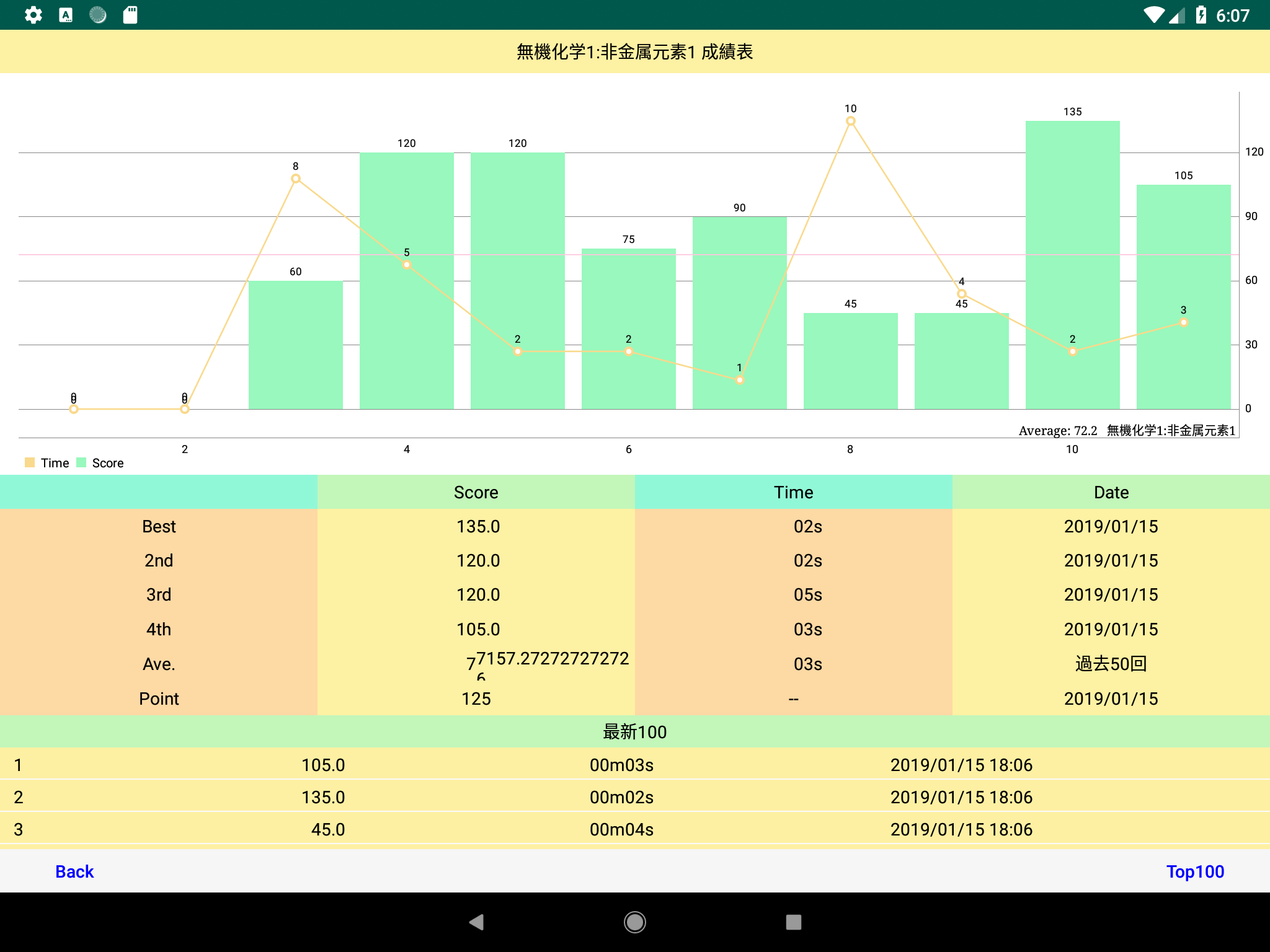
Task: Select latest result row 2 score 135.0
Action: (323, 797)
